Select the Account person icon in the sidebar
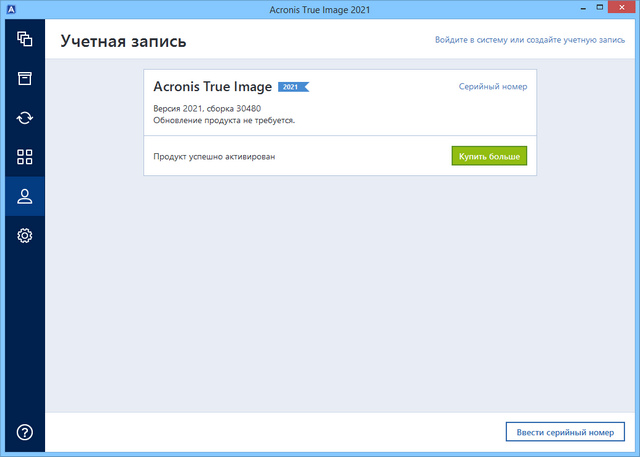This screenshot has height=457, width=640. [x=25, y=196]
